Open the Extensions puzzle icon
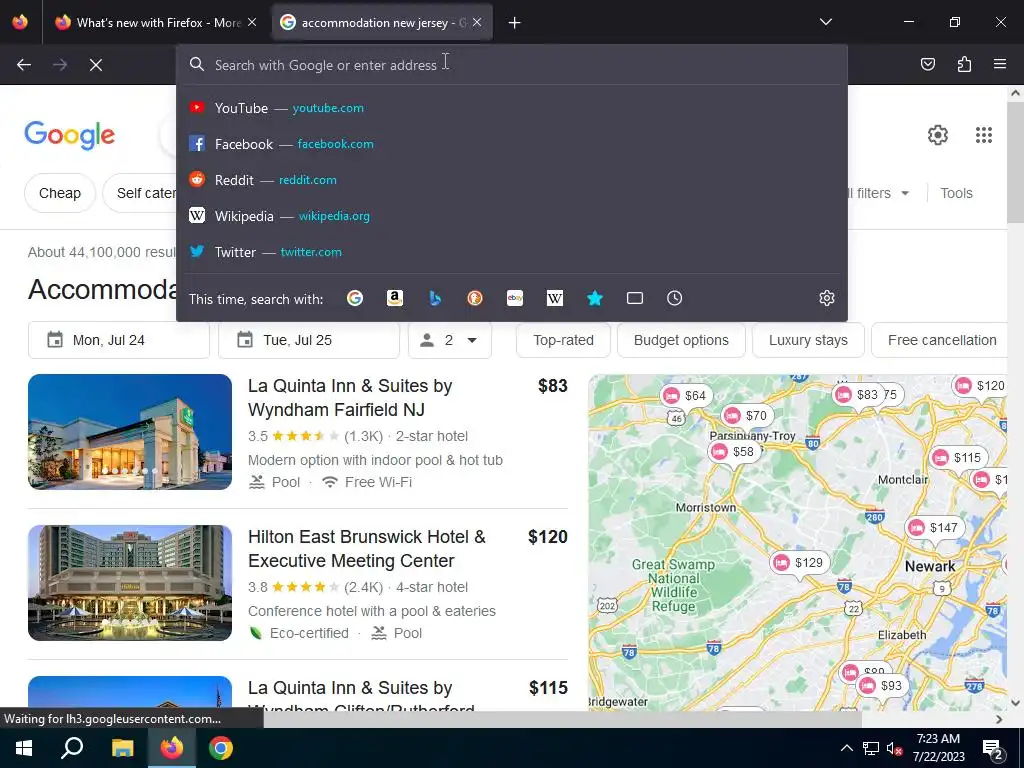 (x=964, y=64)
